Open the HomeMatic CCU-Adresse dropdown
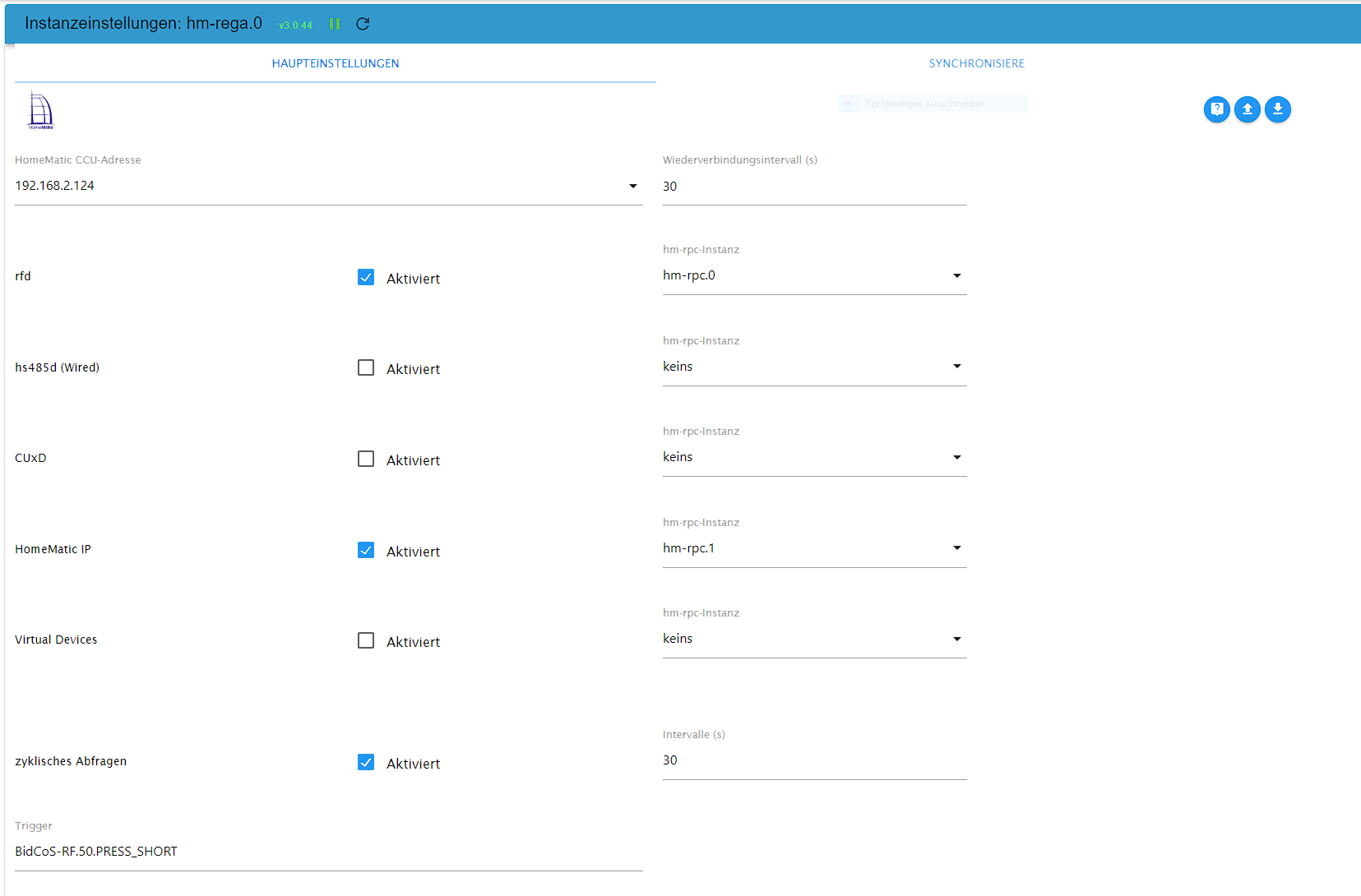This screenshot has height=896, width=1361. click(329, 186)
